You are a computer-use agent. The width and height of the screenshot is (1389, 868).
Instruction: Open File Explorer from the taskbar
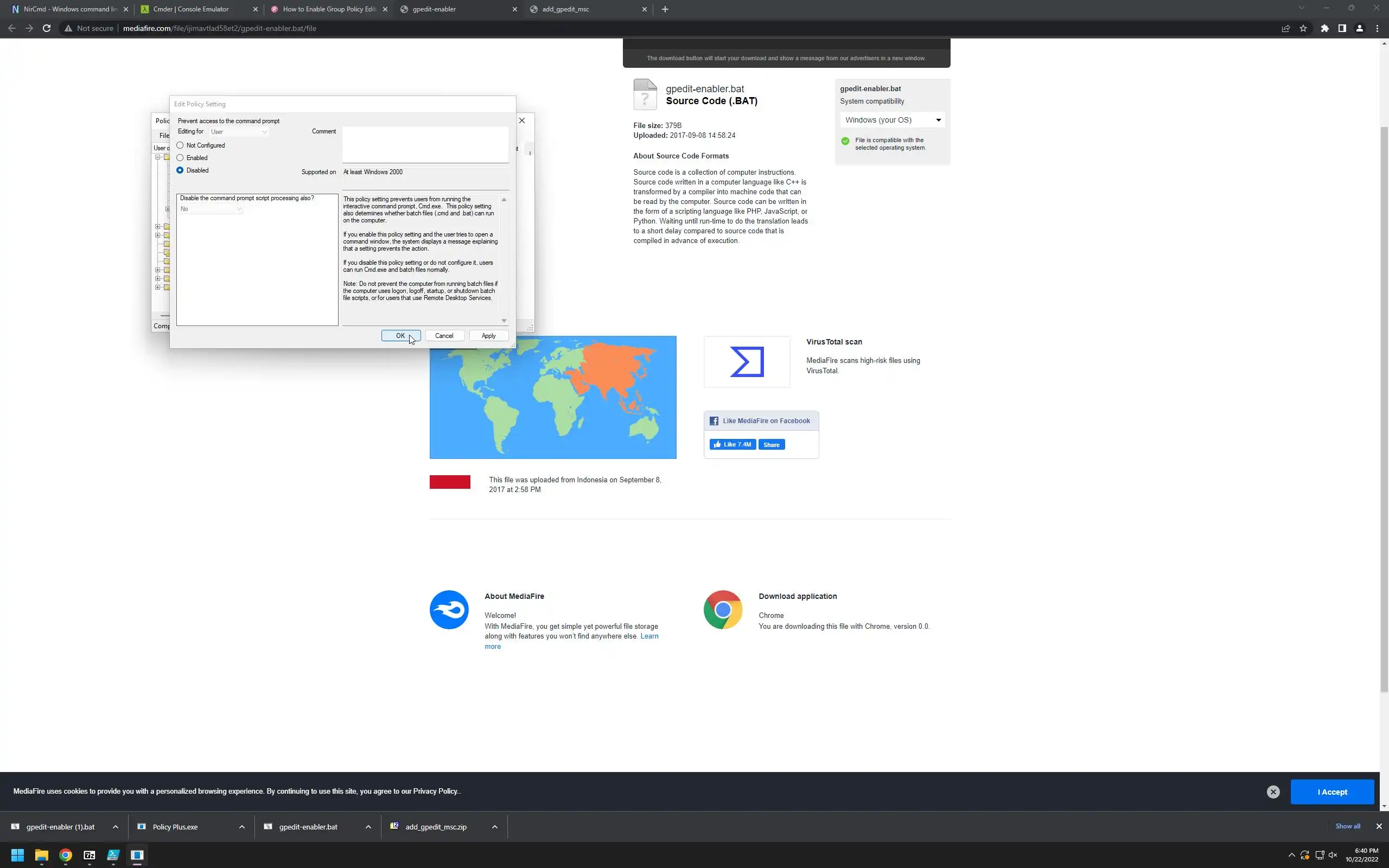click(x=41, y=855)
